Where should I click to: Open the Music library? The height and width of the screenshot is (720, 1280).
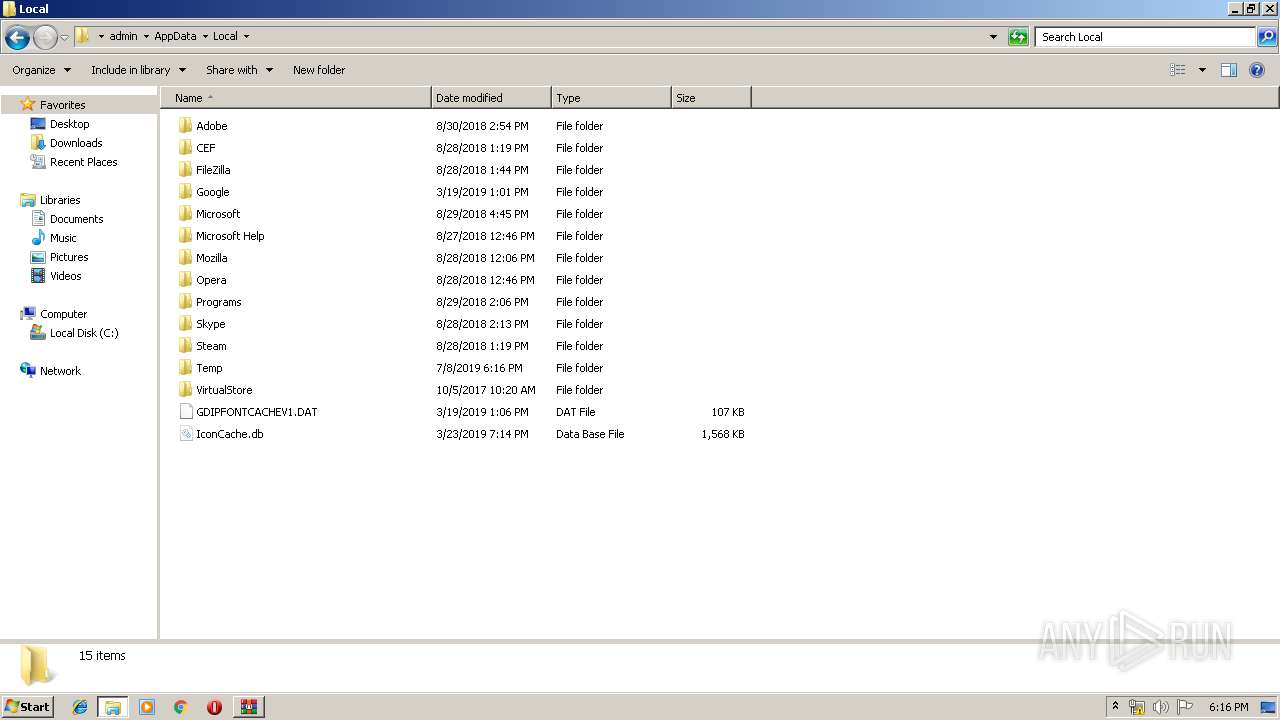point(63,238)
